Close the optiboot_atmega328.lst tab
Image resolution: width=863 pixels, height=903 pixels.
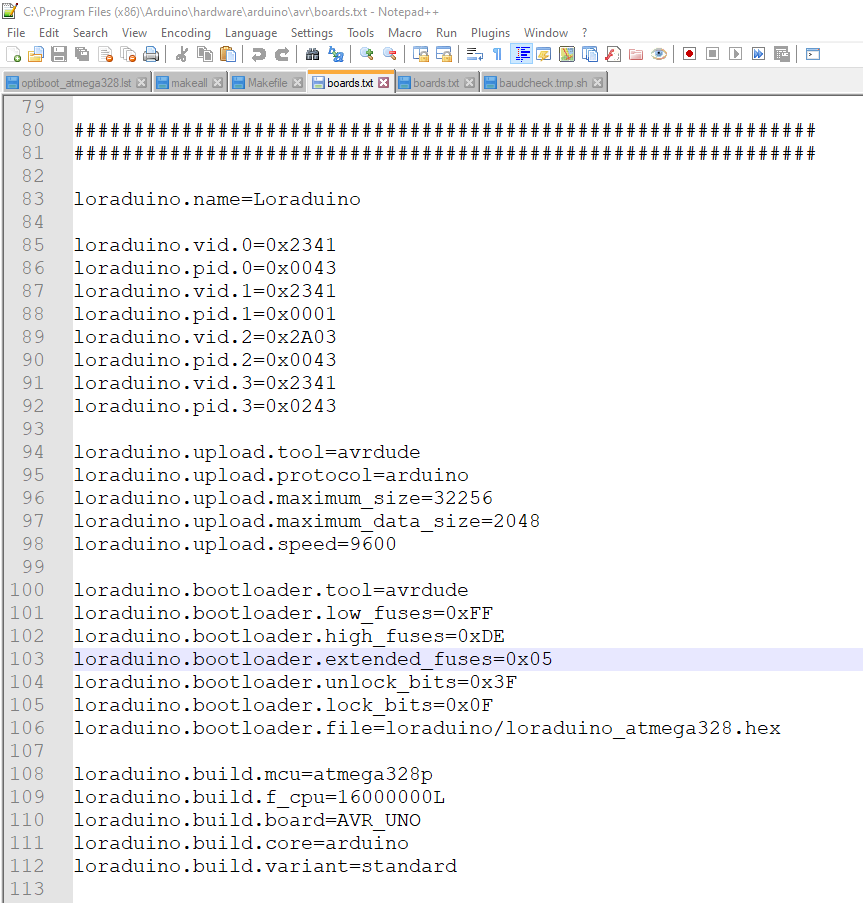(x=142, y=83)
